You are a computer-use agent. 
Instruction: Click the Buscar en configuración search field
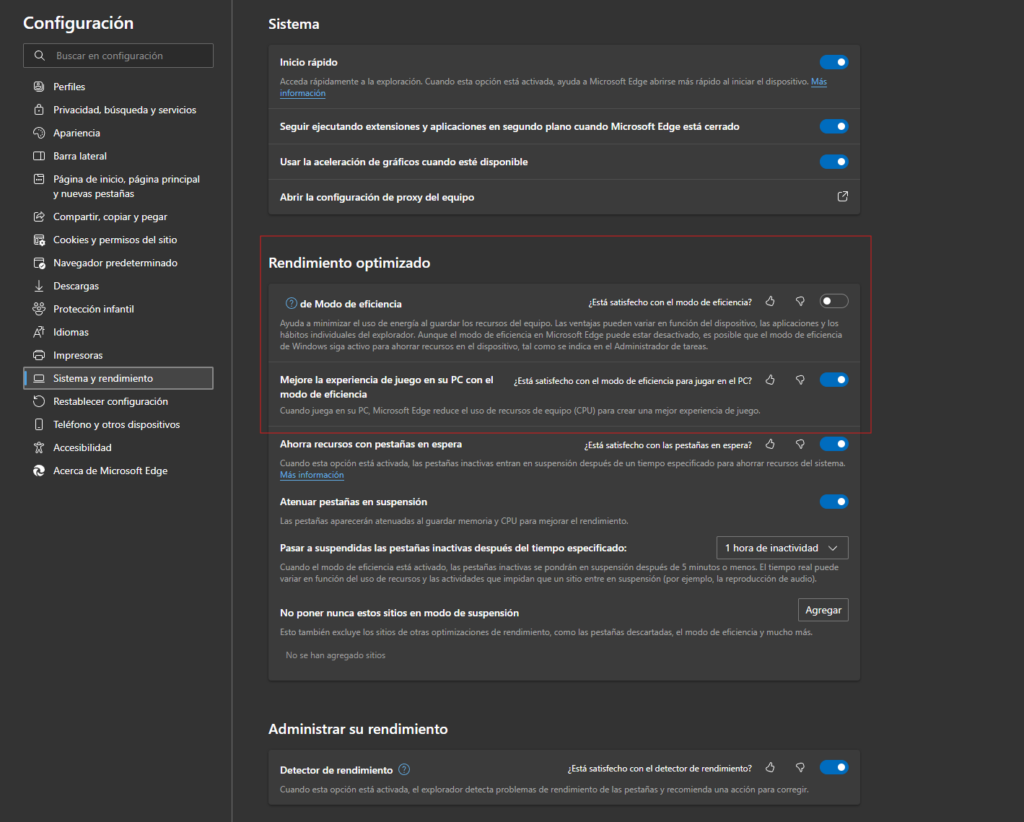(x=118, y=56)
